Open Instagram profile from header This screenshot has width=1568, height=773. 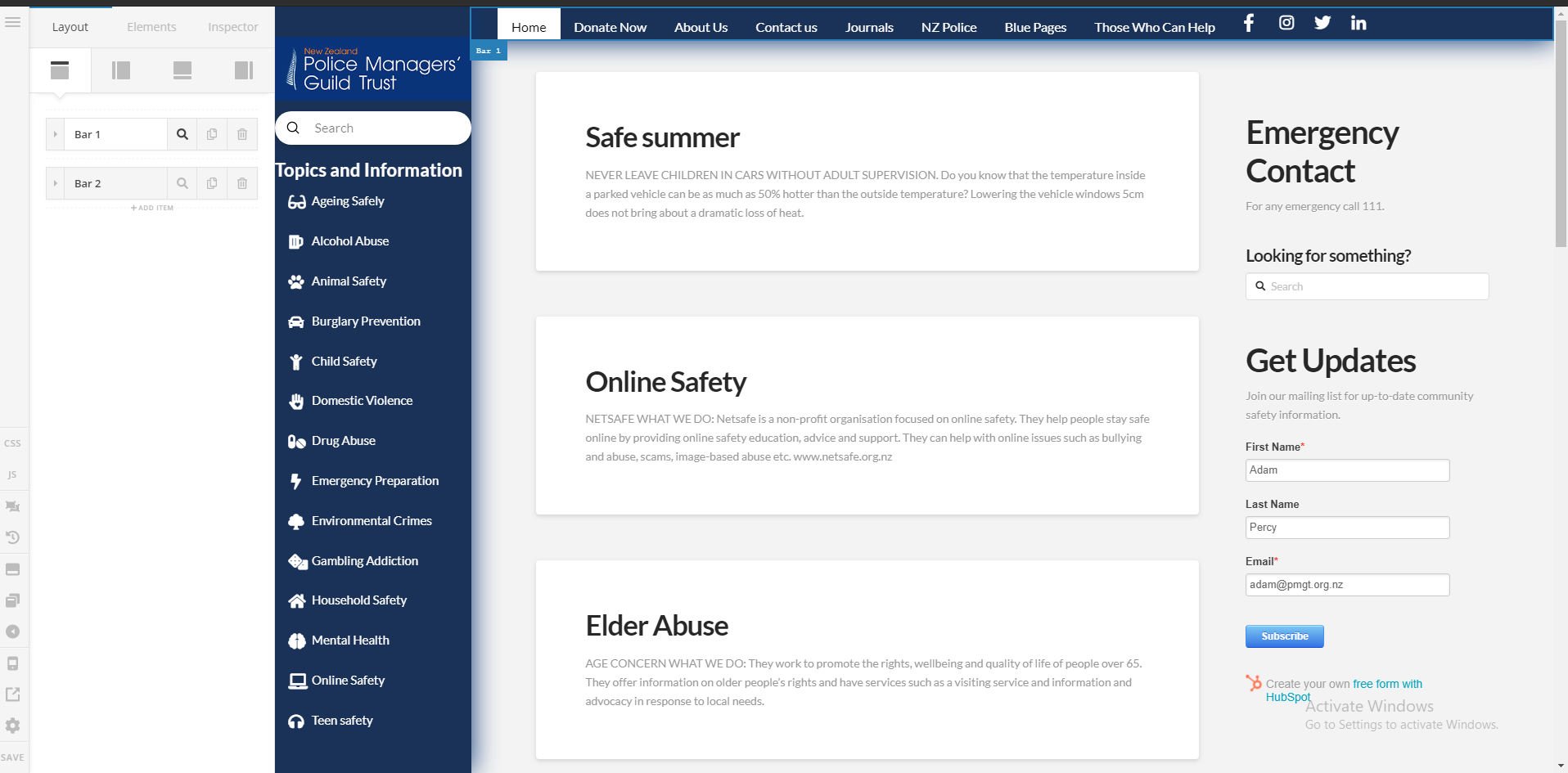(1286, 23)
